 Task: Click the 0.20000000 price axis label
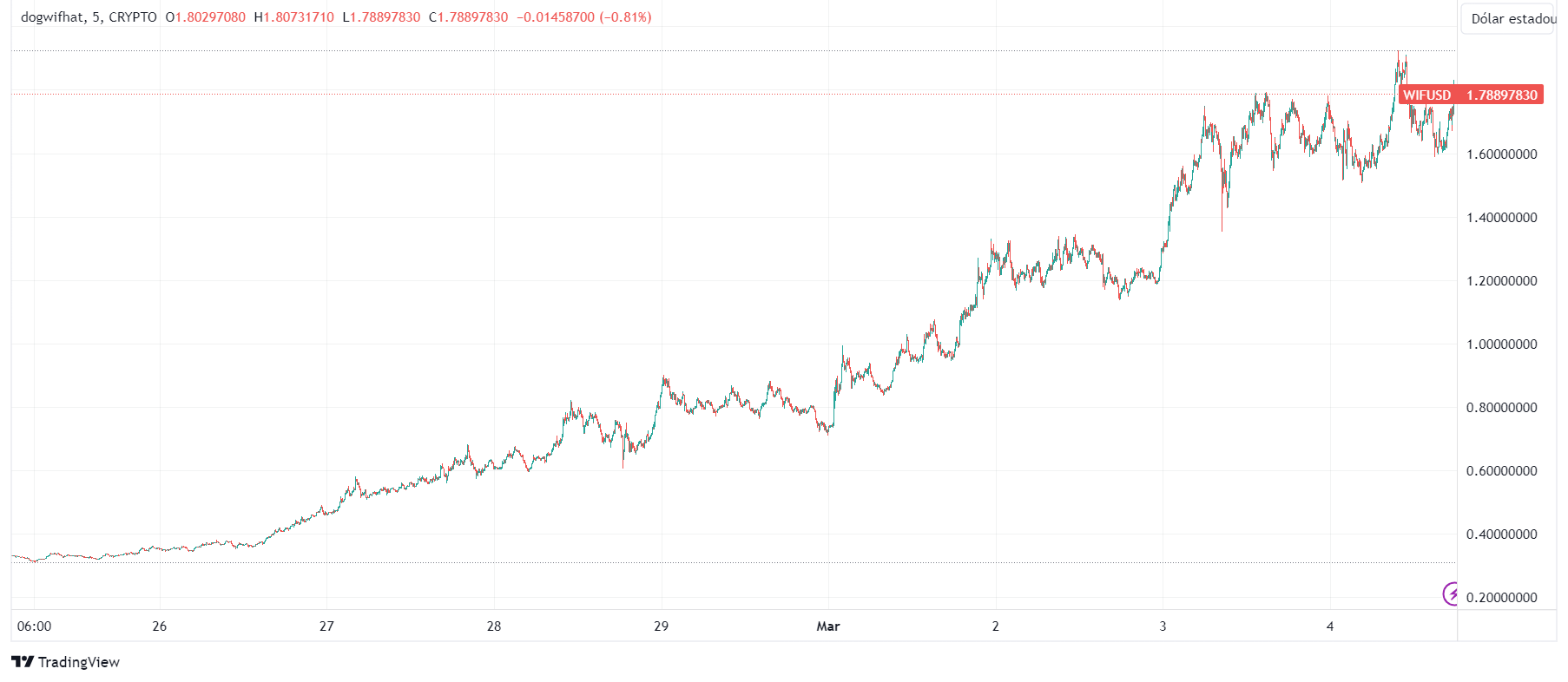(x=1501, y=598)
